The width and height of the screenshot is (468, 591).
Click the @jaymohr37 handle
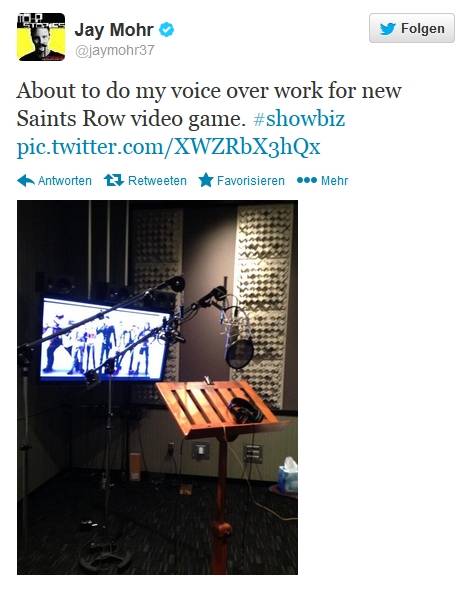click(115, 50)
